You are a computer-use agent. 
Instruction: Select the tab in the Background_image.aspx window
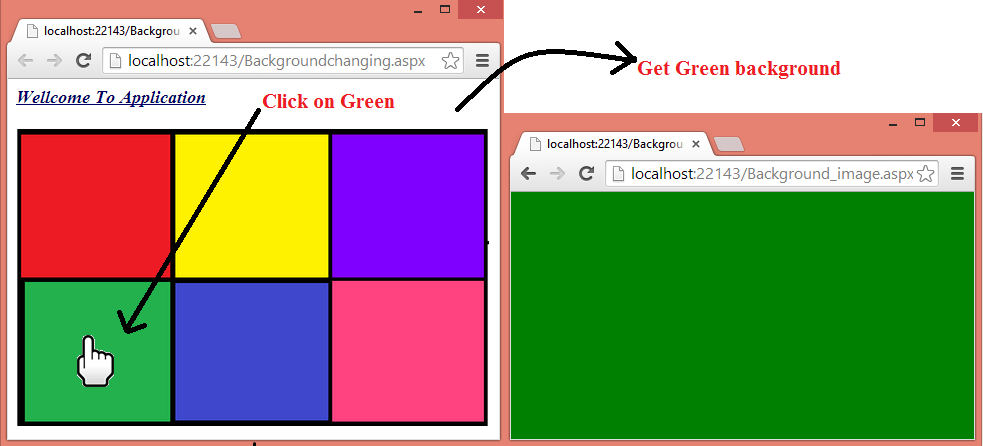tap(612, 144)
